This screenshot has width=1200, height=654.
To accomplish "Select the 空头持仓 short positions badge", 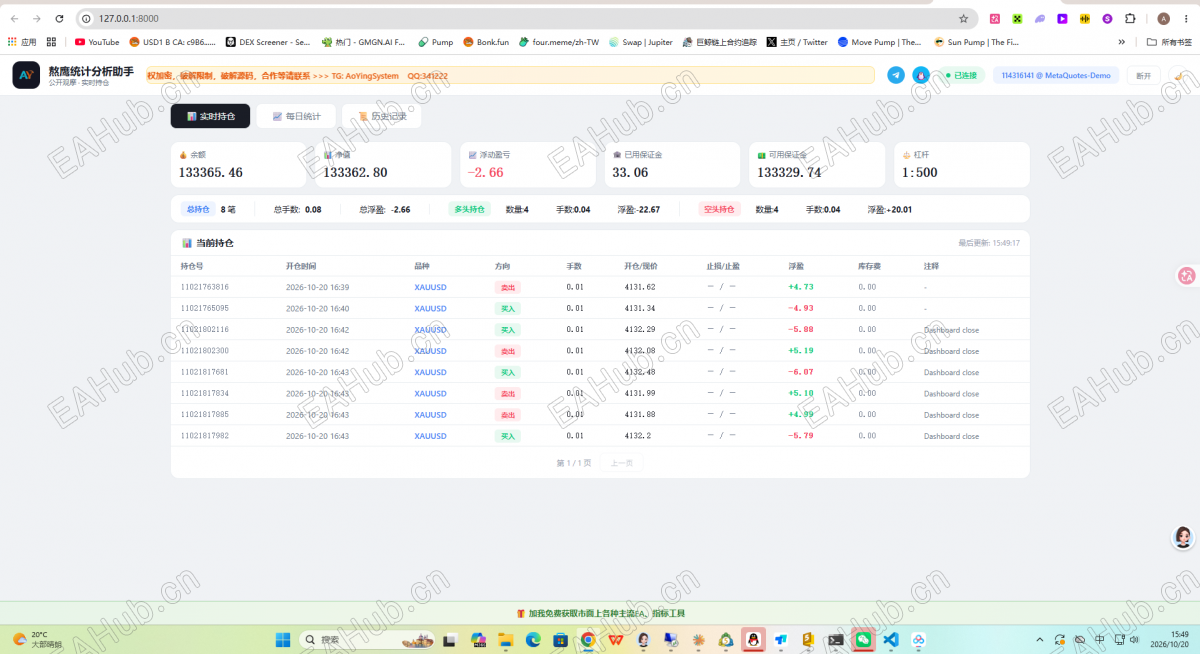I will (x=720, y=209).
